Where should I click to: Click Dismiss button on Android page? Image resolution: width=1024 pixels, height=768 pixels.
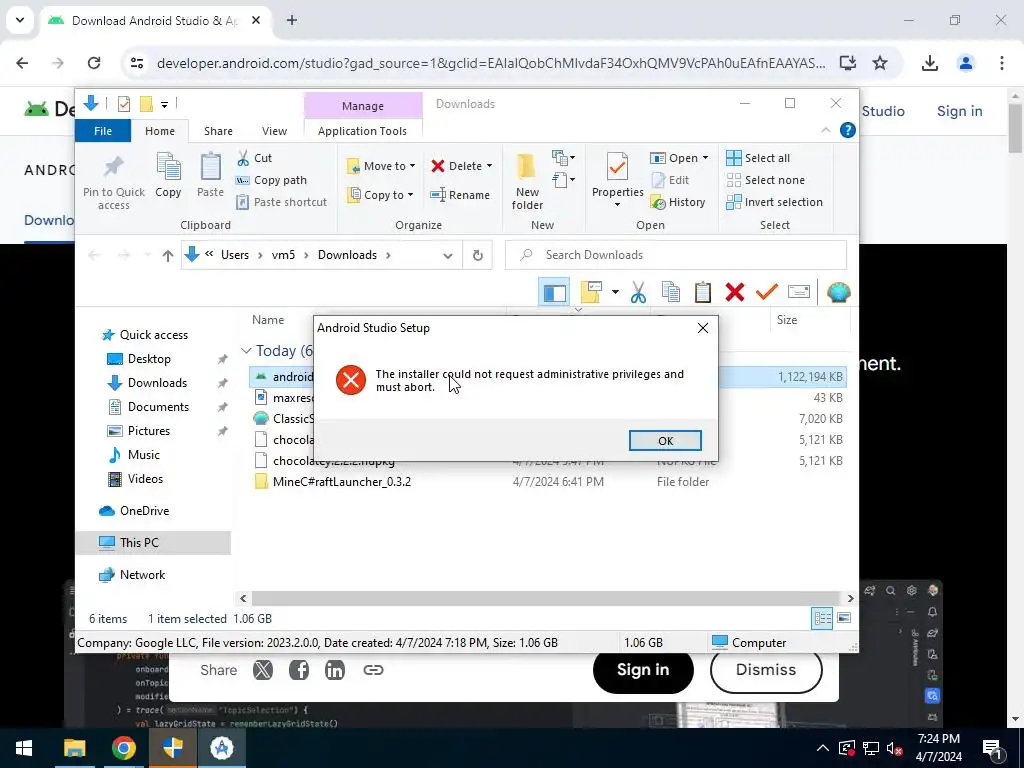(x=765, y=670)
